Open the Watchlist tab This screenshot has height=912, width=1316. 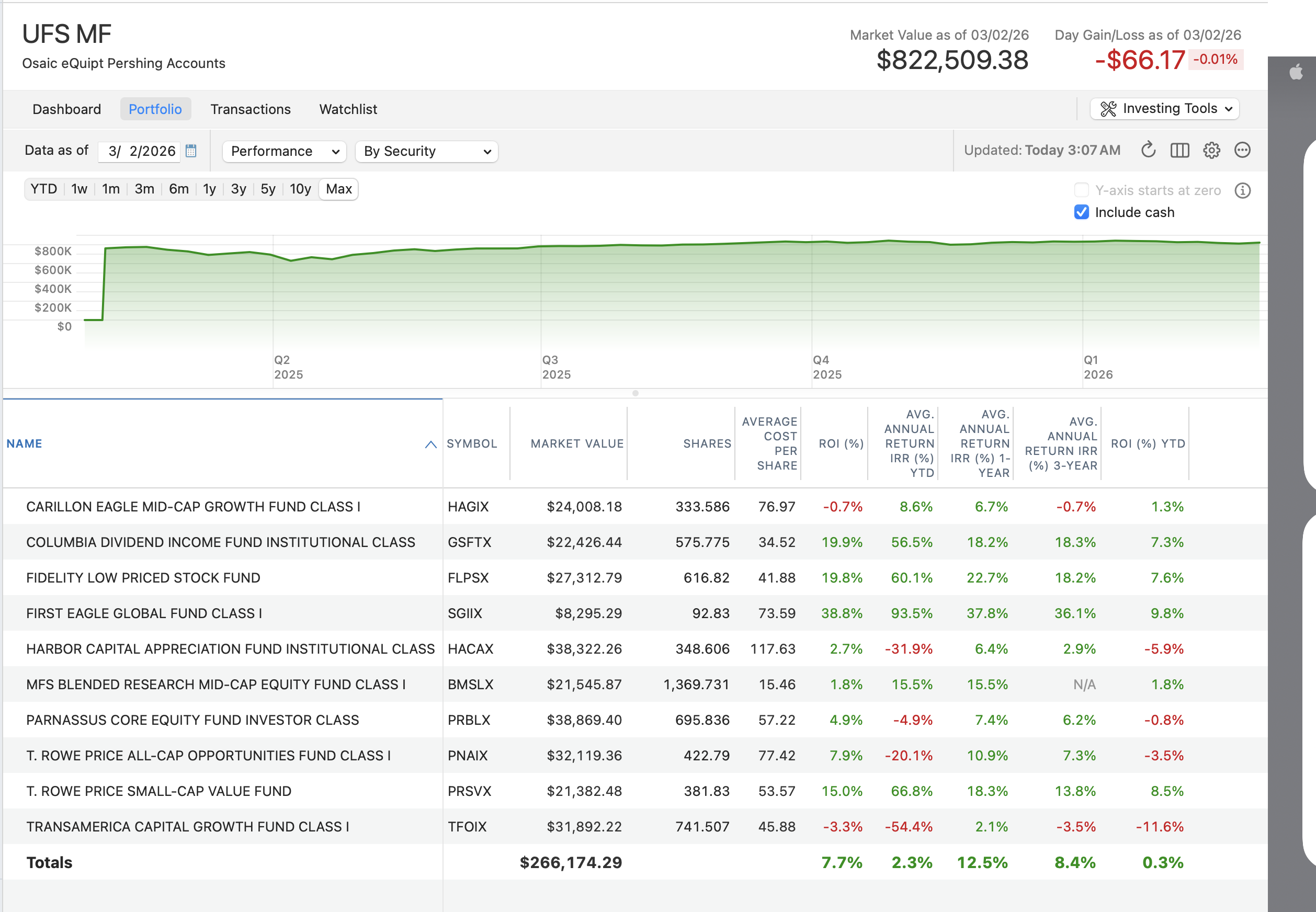tap(348, 109)
